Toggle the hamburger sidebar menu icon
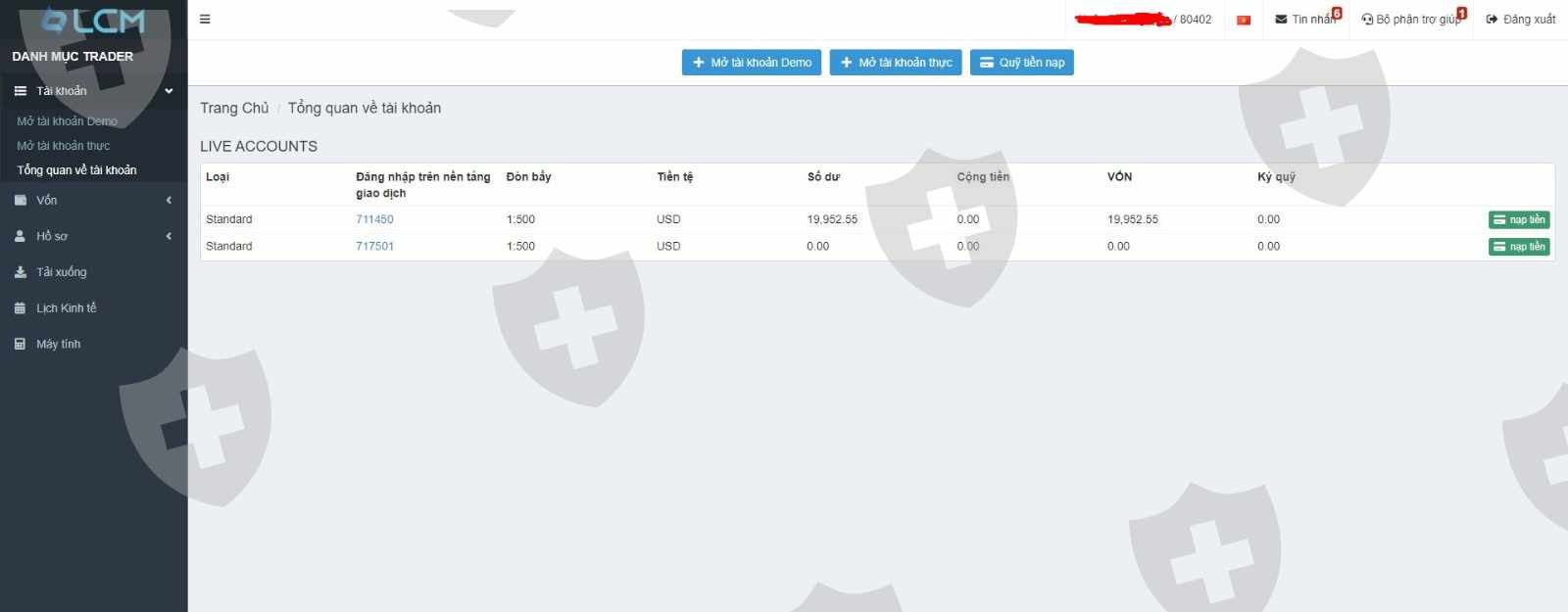Screen dimensions: 1568x612 pyautogui.click(x=205, y=20)
